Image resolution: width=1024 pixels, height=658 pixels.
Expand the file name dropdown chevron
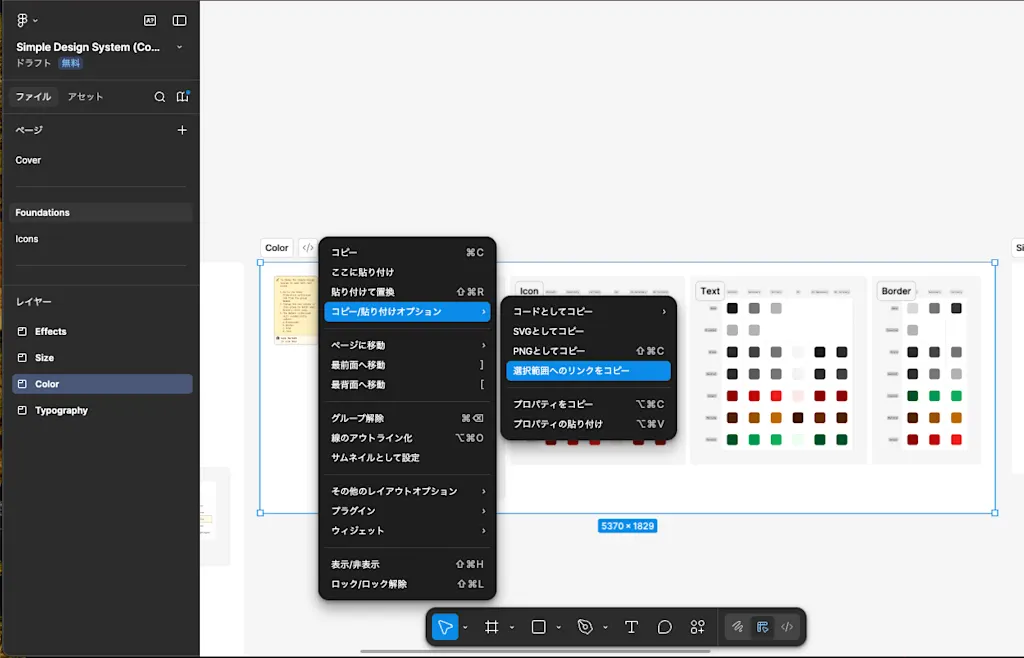point(180,47)
